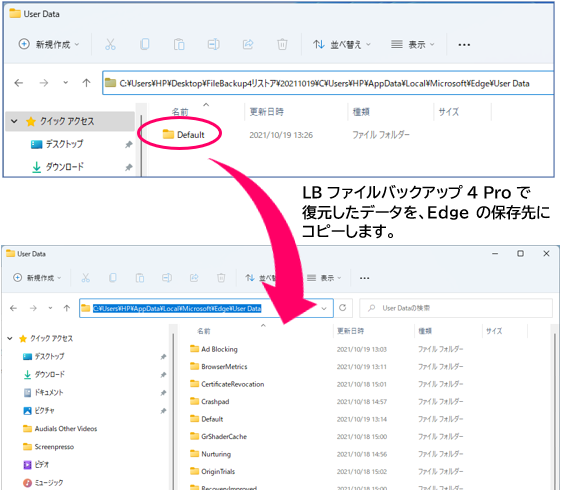Select デスクトップ in bottom window sidebar
Viewport: 562px width, 493px height.
click(44, 356)
